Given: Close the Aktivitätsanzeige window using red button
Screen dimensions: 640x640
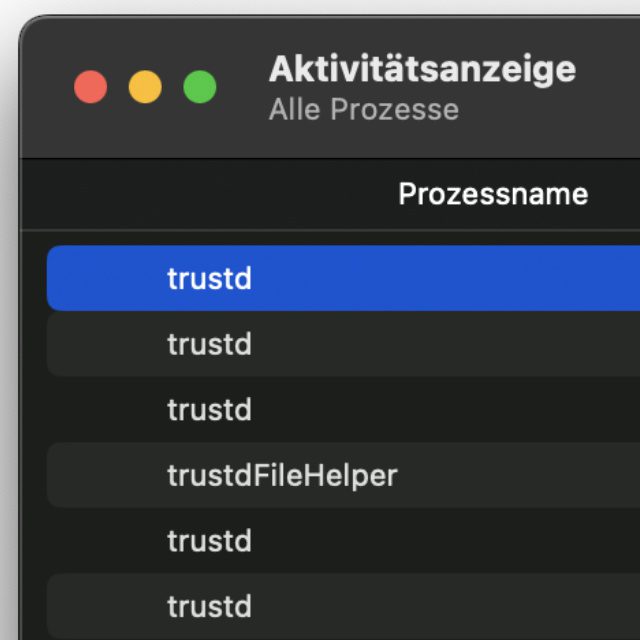Looking at the screenshot, I should [x=91, y=87].
